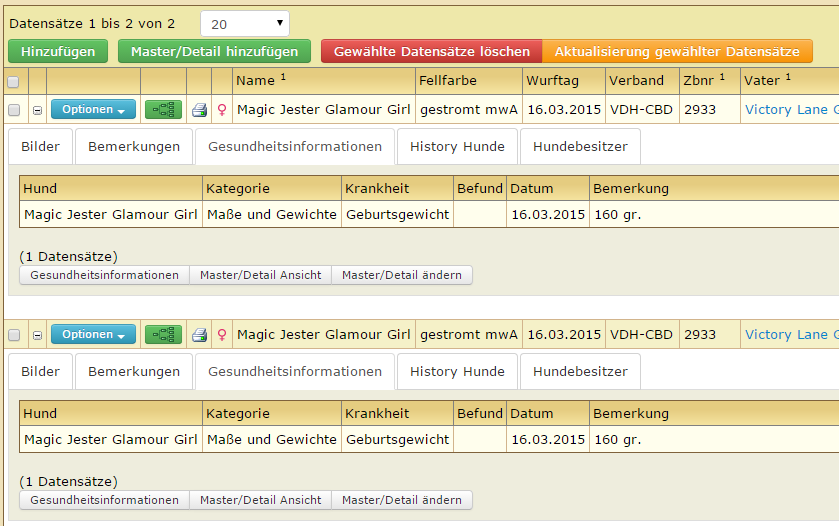
Task: Click the Victory Lane father link in the first record
Action: pyautogui.click(x=790, y=110)
